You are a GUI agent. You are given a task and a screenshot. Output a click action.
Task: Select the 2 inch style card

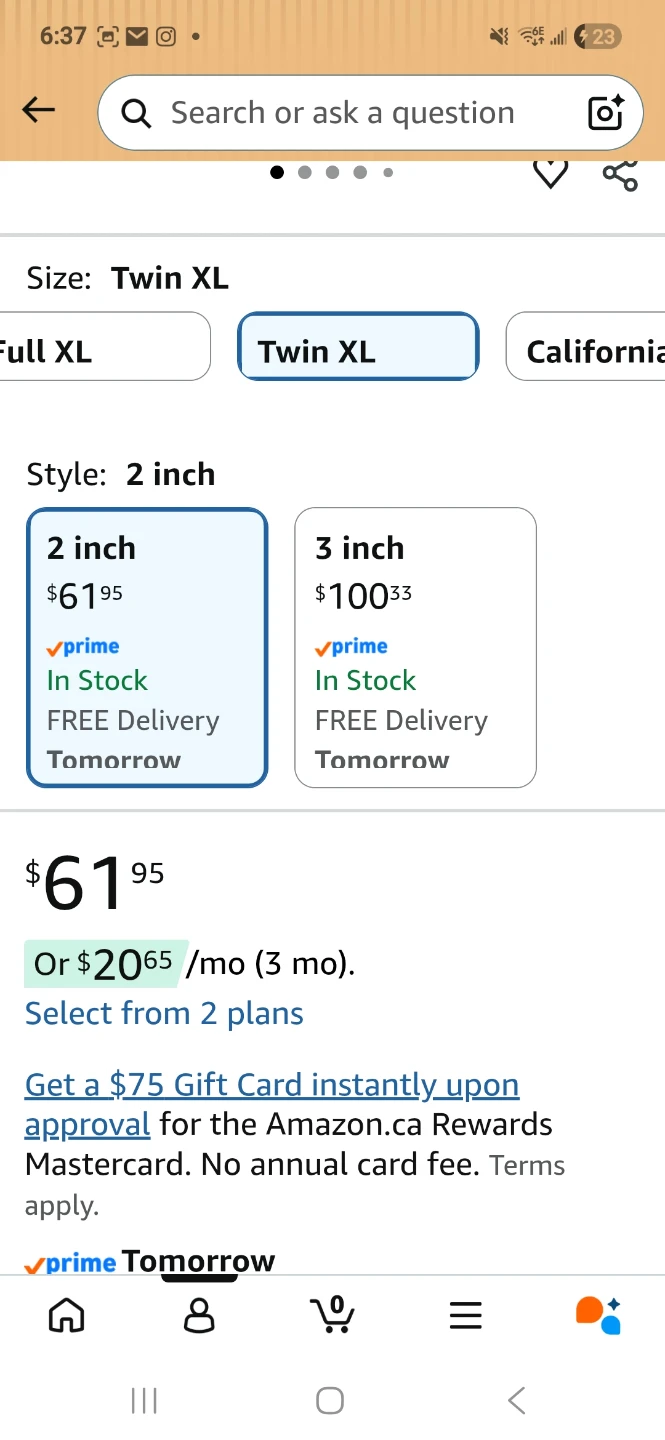pyautogui.click(x=147, y=648)
